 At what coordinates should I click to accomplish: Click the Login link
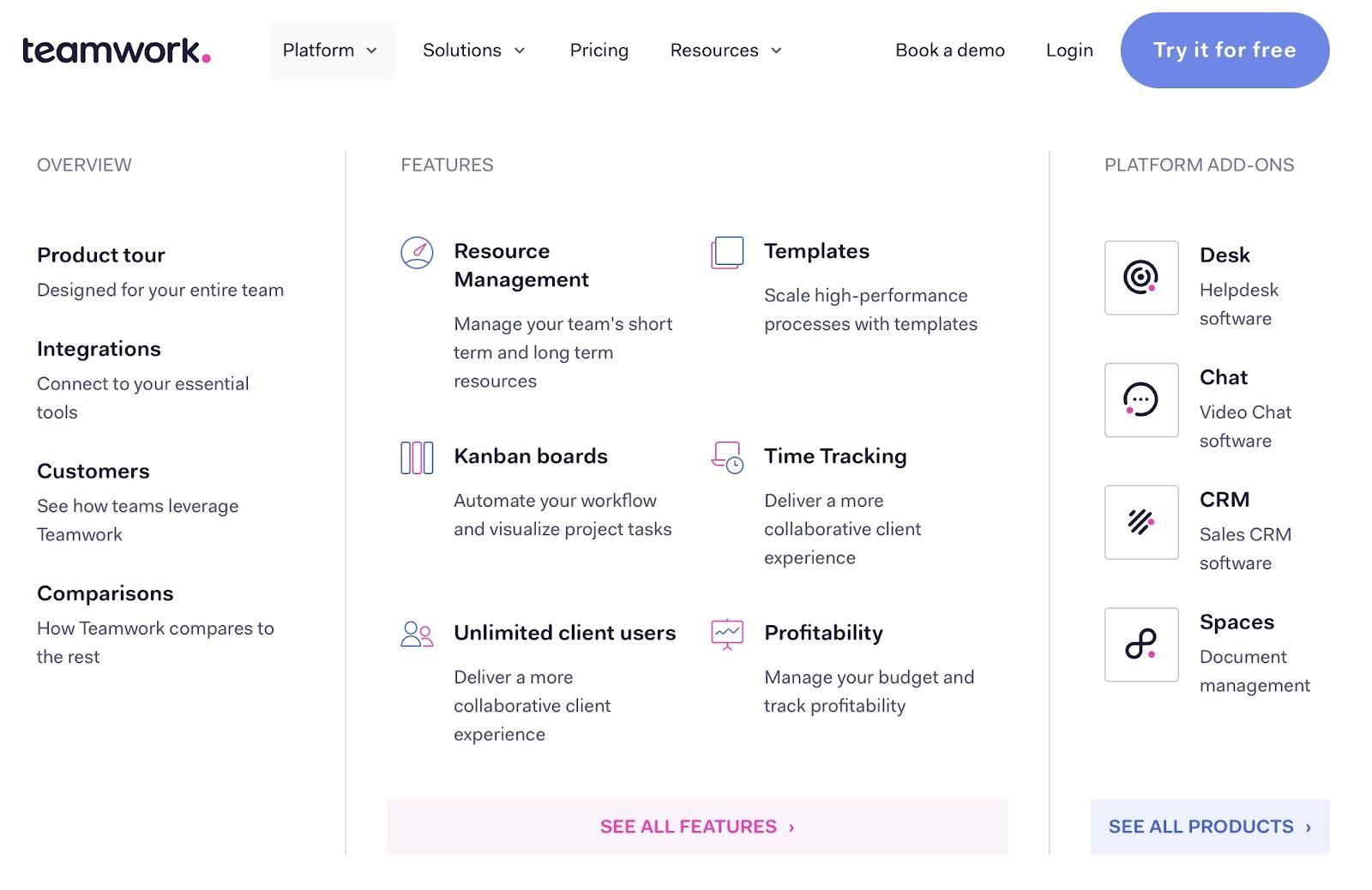tap(1069, 51)
